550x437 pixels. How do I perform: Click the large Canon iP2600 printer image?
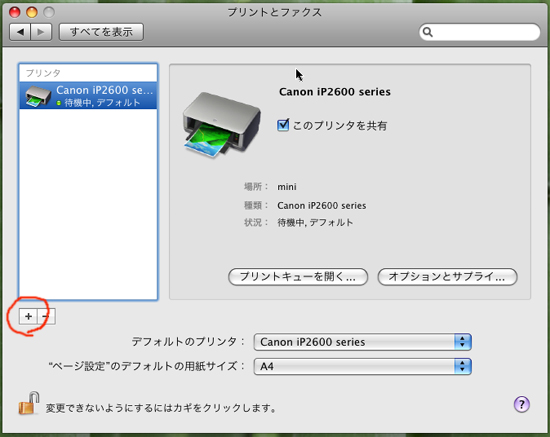(221, 125)
